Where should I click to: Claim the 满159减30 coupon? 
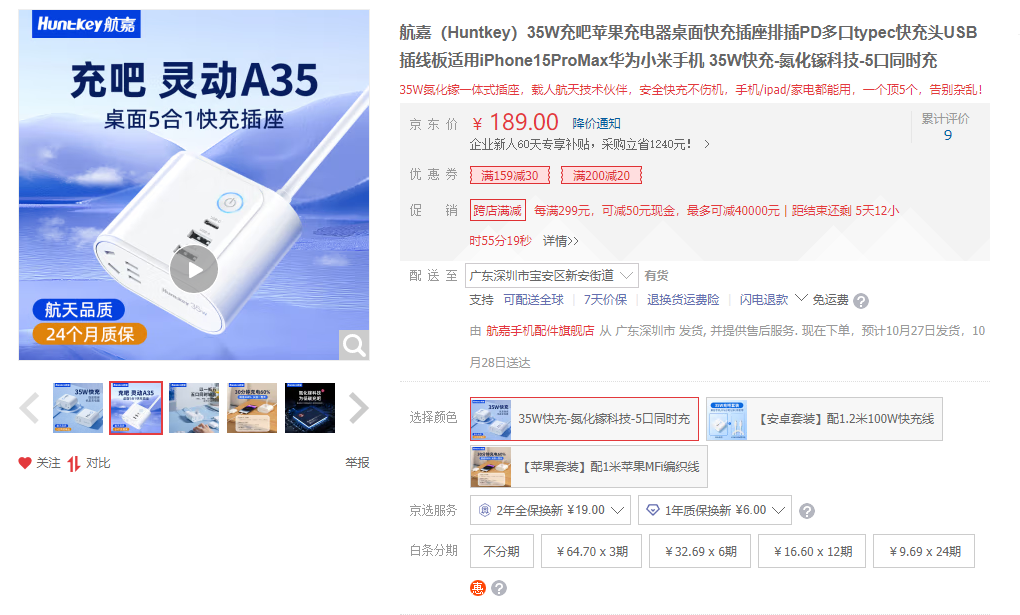(510, 175)
